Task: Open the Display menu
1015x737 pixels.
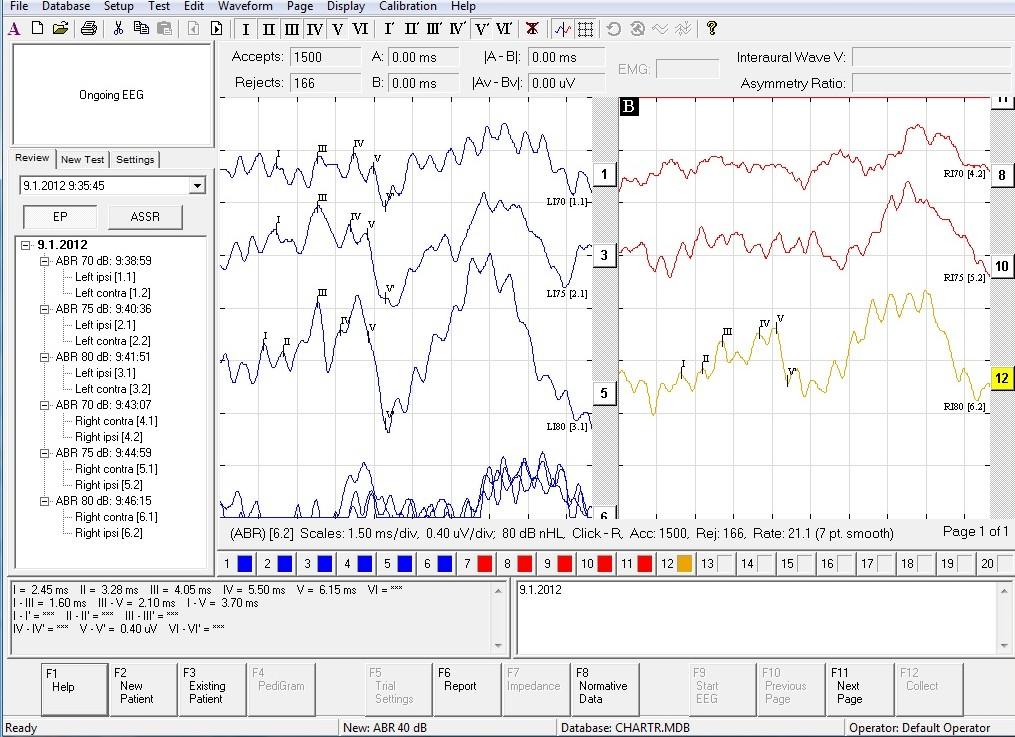Action: click(346, 6)
